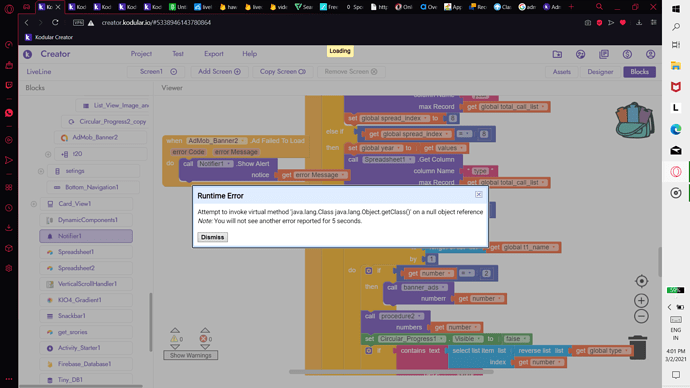690x388 pixels.
Task: Open Microsoft Edge from taskbar
Action: coord(676,129)
